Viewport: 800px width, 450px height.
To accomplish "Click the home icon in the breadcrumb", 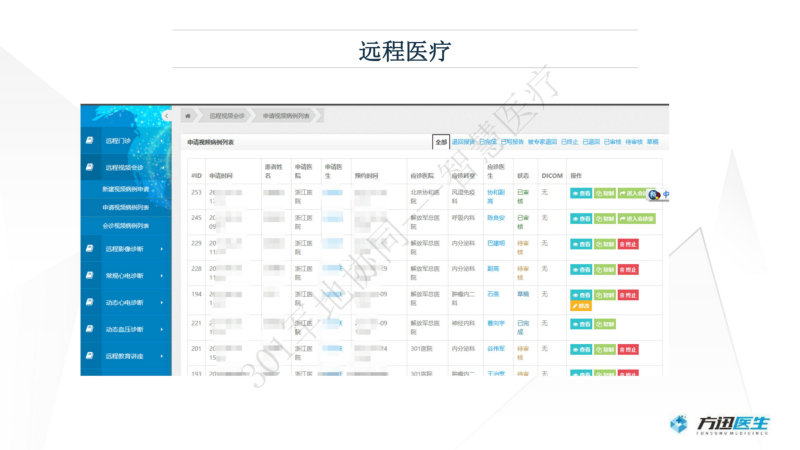I will tap(188, 116).
